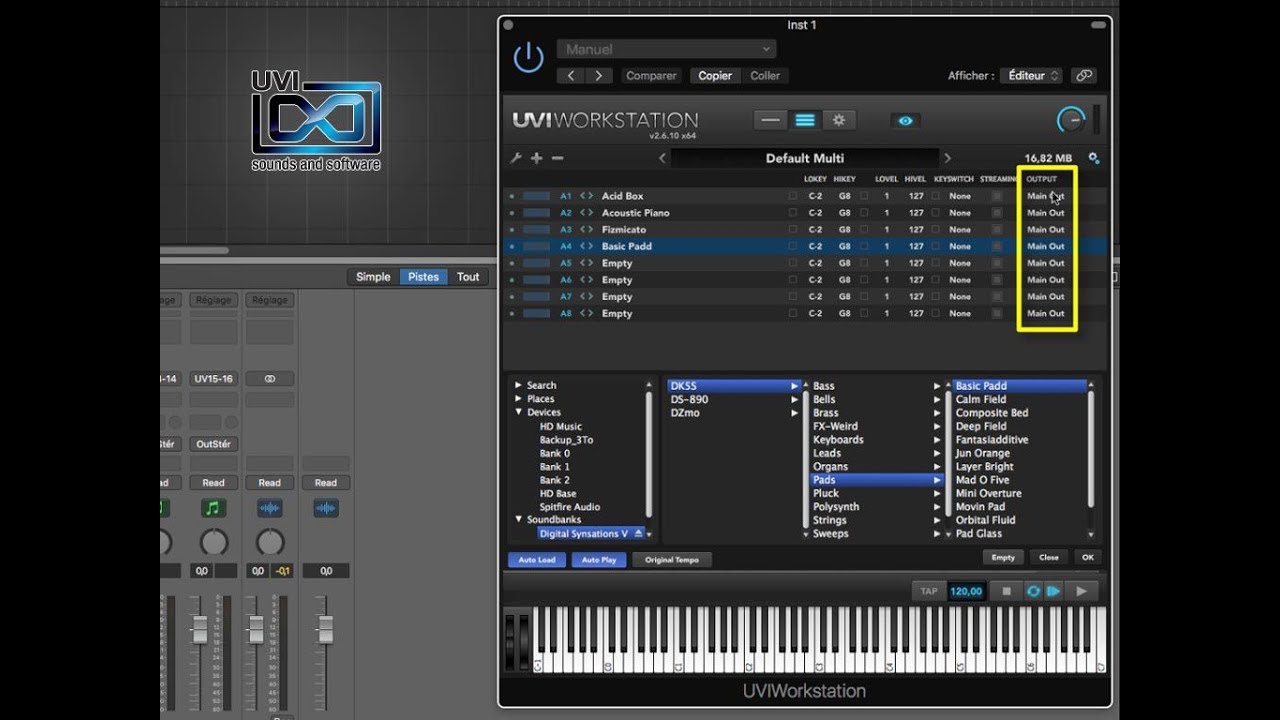This screenshot has height=720, width=1280.
Task: Adjust the UVI master volume knob
Action: 1070,120
